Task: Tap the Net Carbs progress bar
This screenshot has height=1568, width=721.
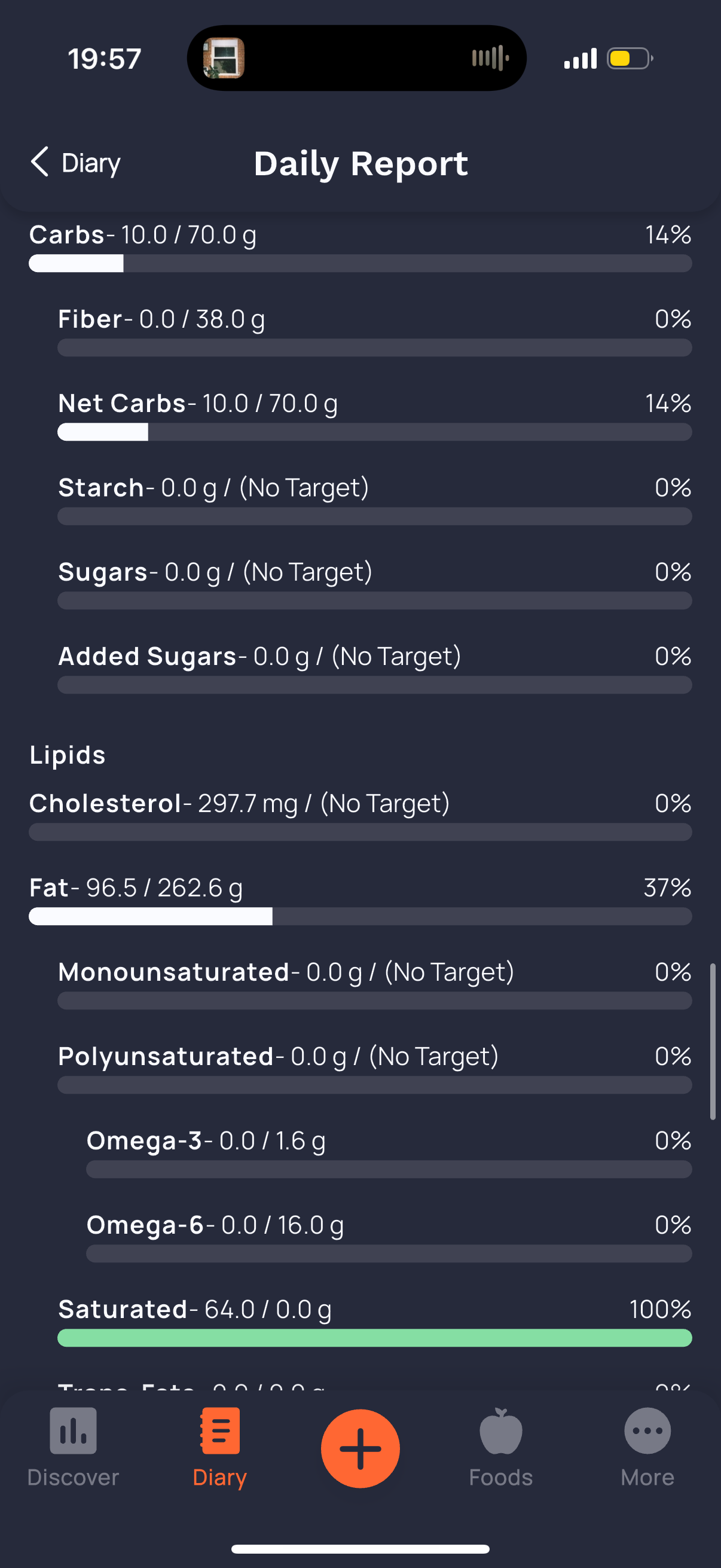Action: [x=375, y=432]
